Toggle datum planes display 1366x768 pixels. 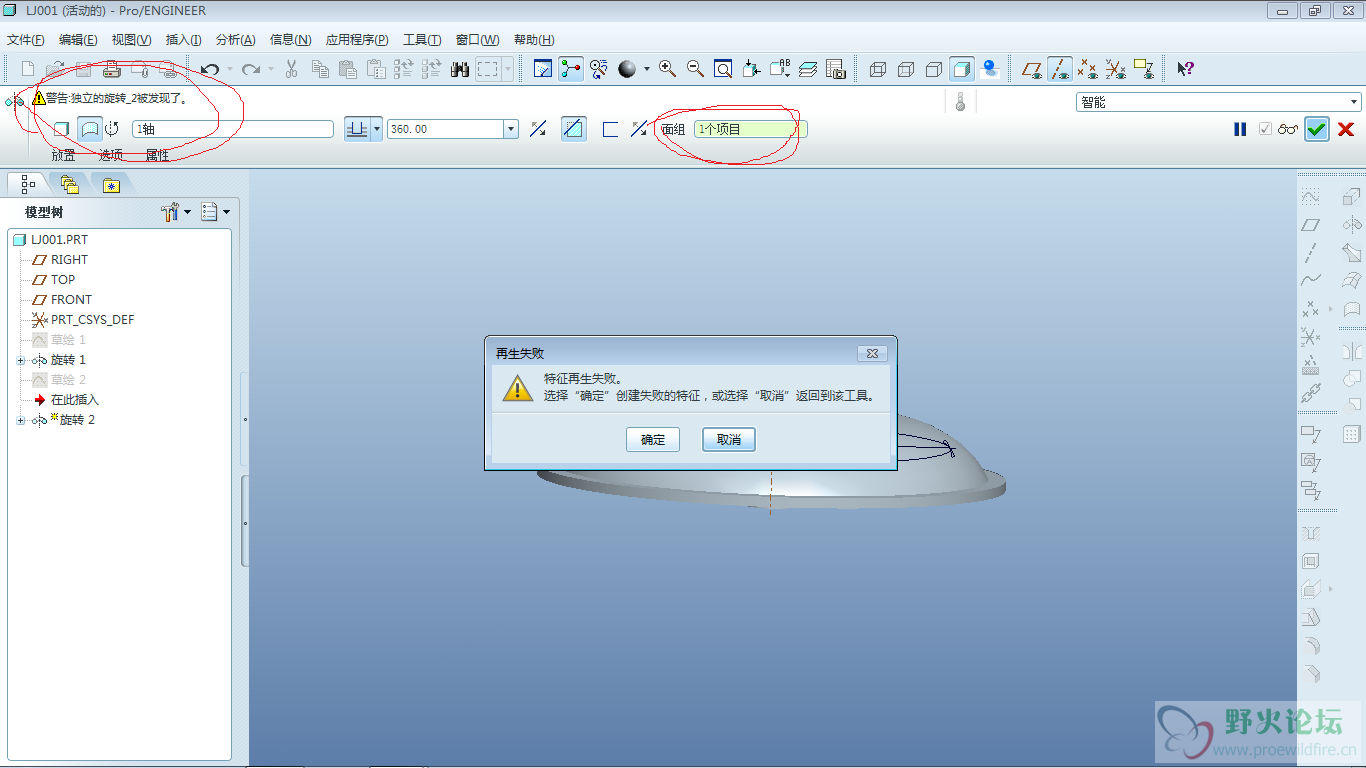click(1032, 69)
